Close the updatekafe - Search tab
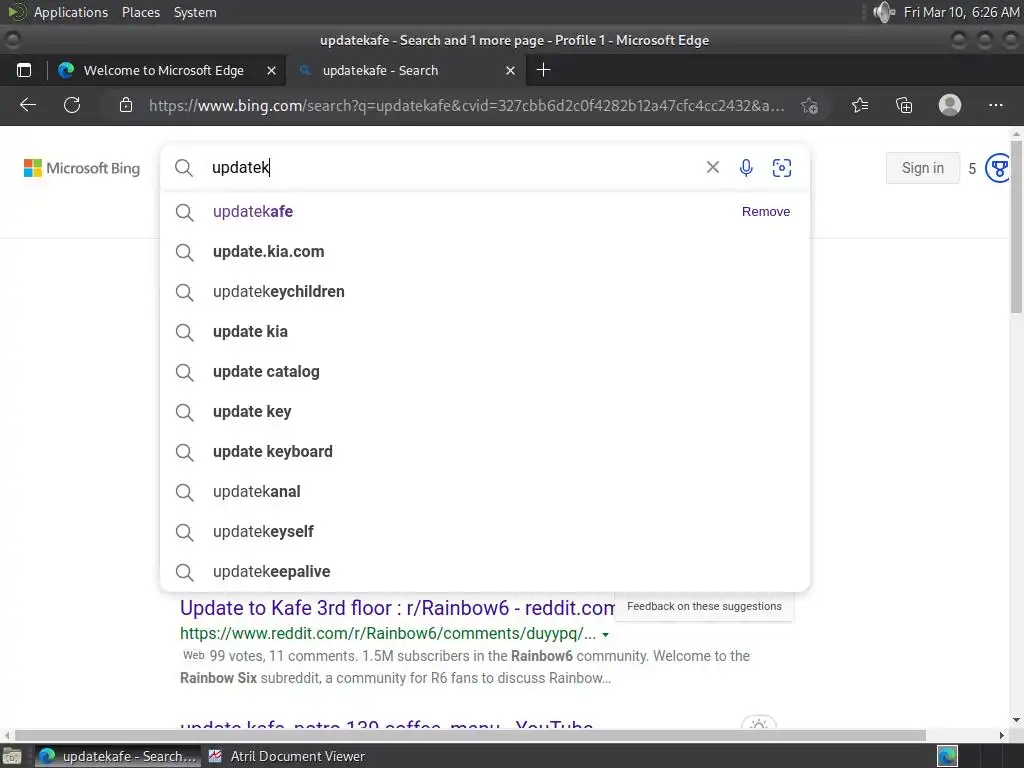Image resolution: width=1024 pixels, height=768 pixels. tap(511, 71)
